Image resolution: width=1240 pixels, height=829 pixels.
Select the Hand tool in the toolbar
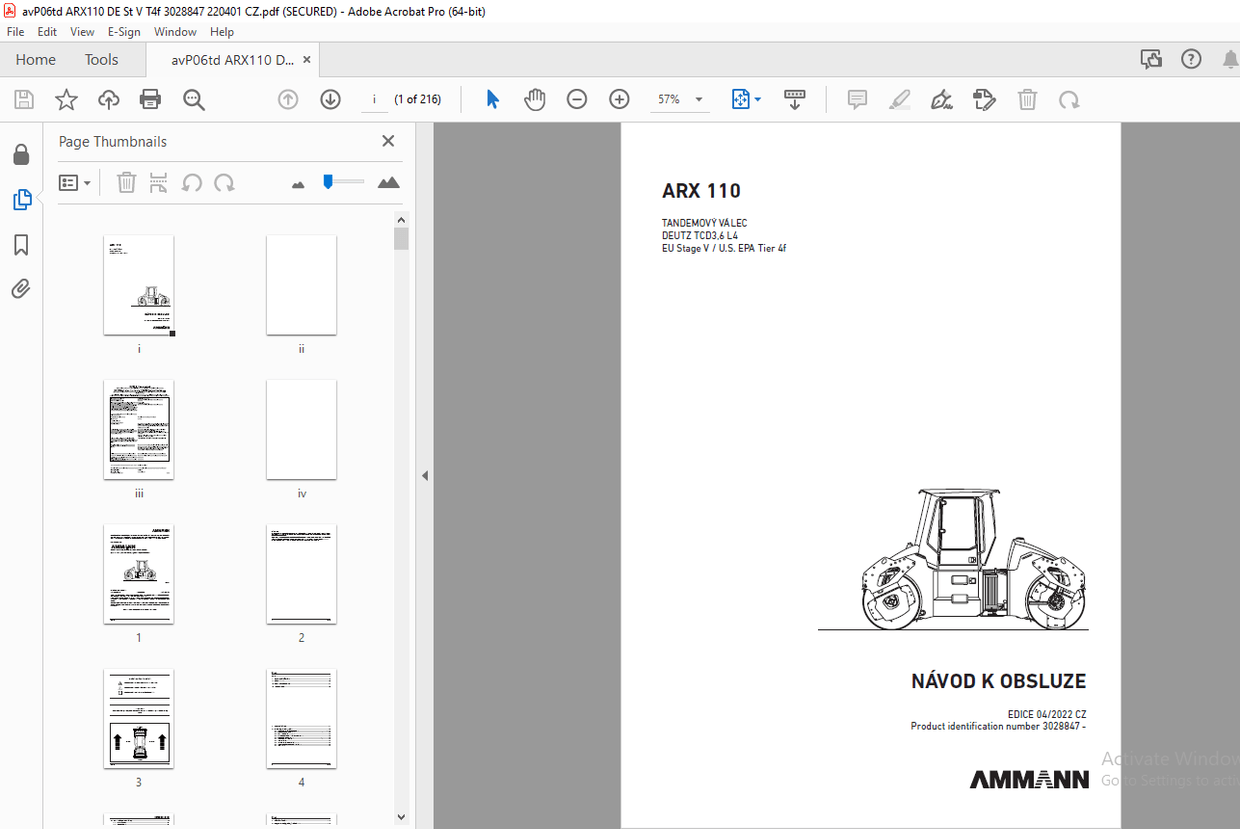pos(535,99)
